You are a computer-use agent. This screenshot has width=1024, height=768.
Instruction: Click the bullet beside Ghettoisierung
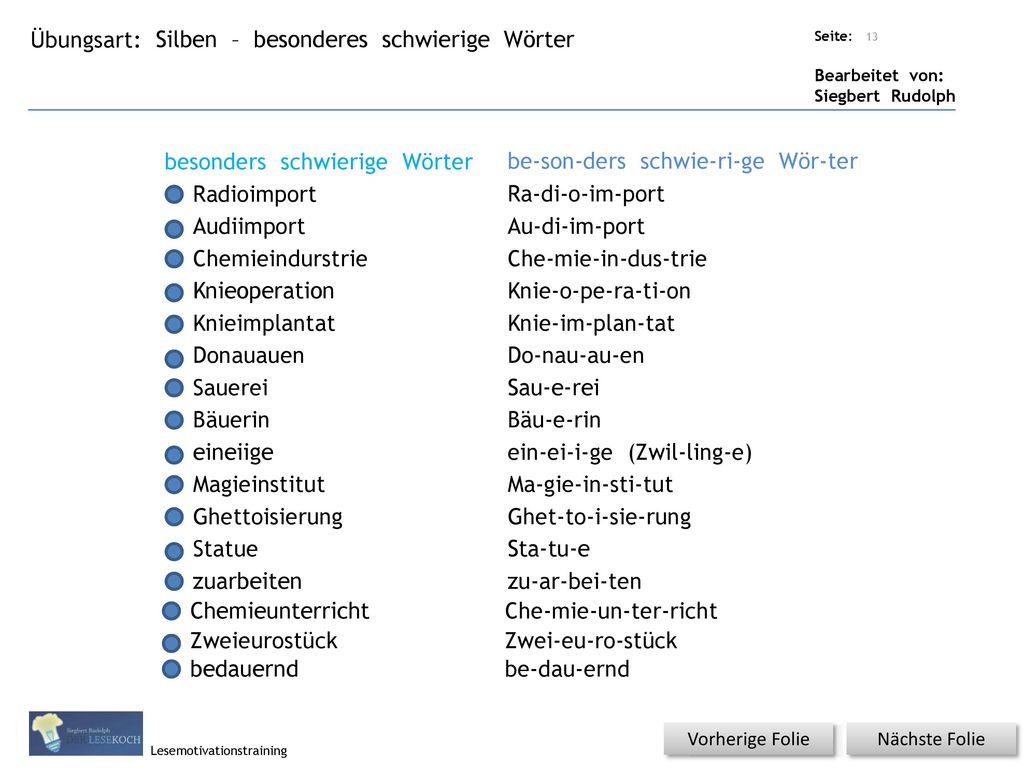pyautogui.click(x=174, y=517)
